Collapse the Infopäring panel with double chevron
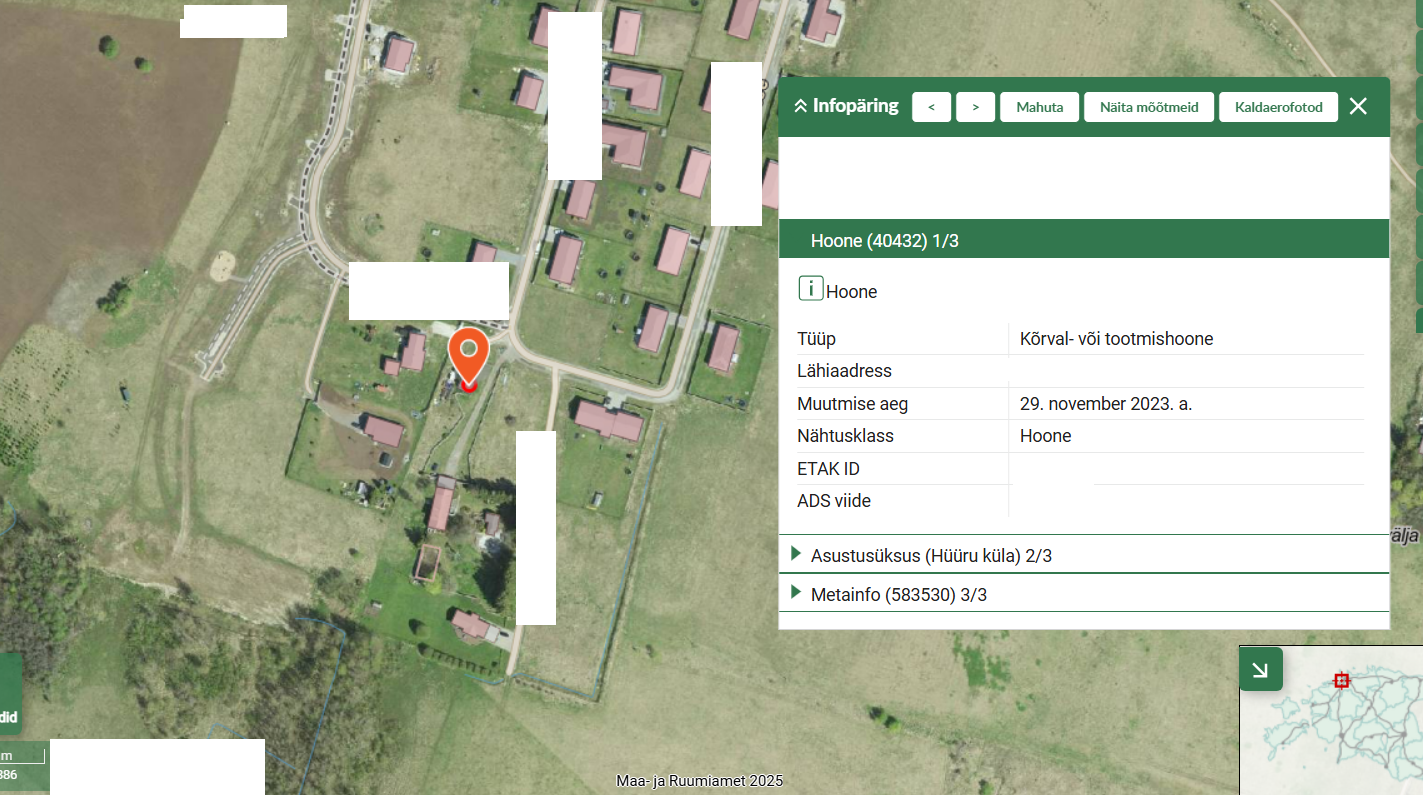The height and width of the screenshot is (795, 1423). [800, 106]
